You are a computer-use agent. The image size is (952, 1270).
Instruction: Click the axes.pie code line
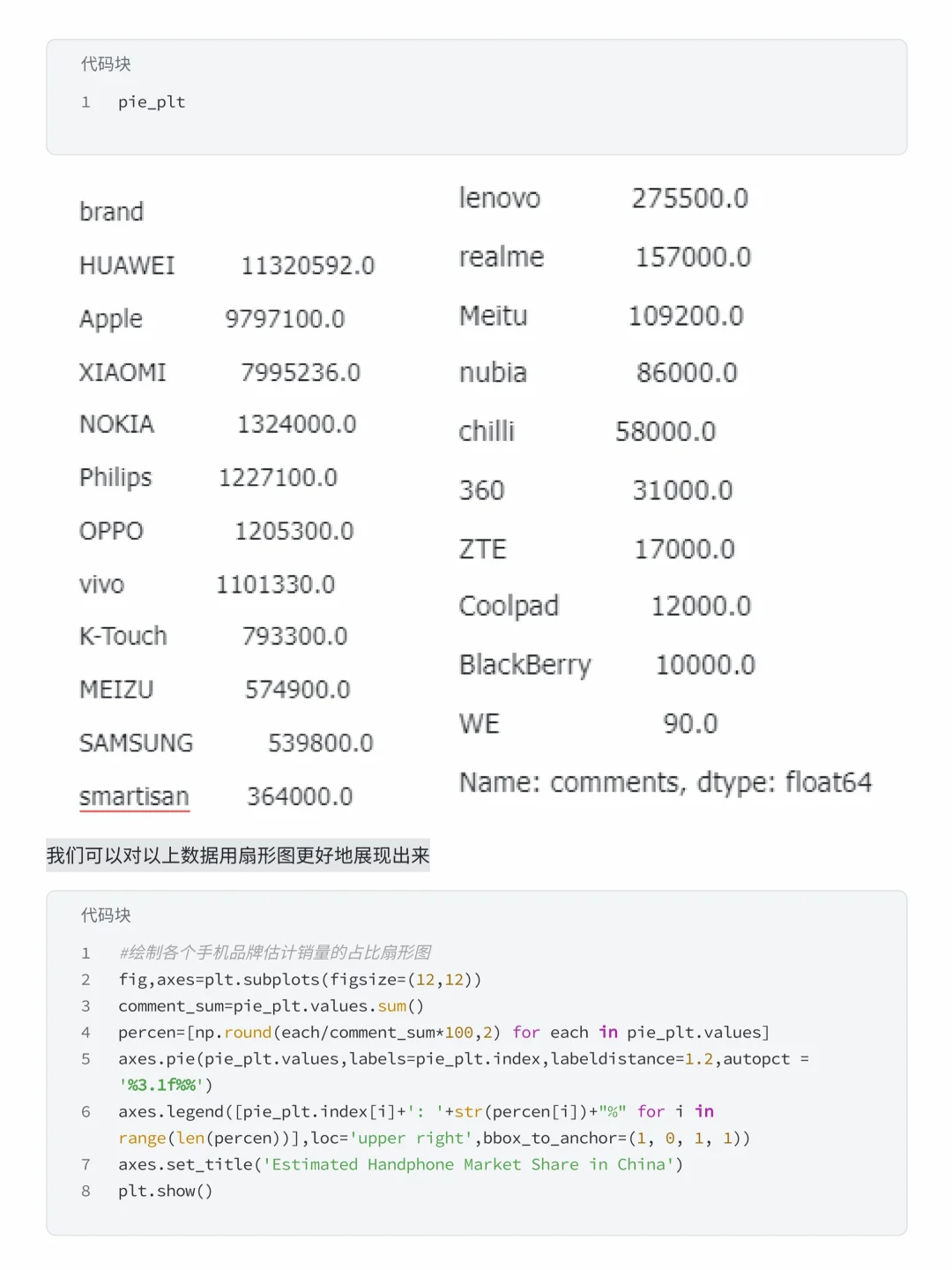464,1072
